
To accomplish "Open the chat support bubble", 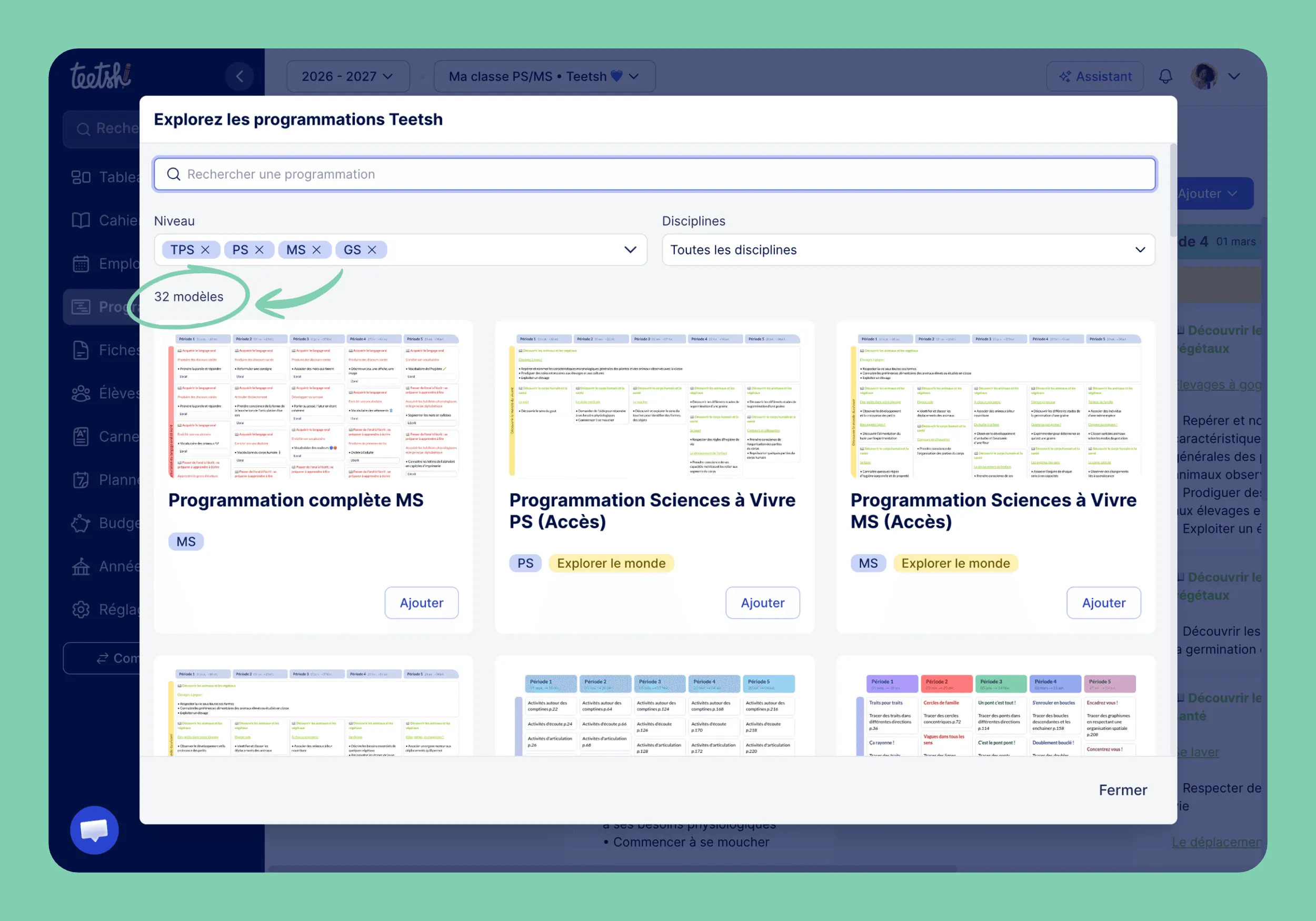I will [x=95, y=830].
